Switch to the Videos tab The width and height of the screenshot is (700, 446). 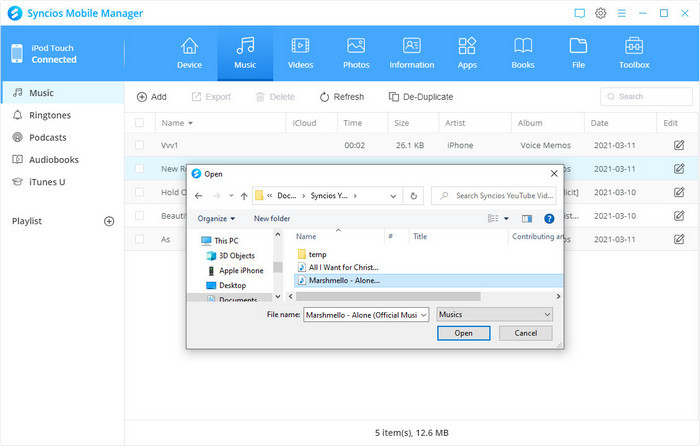pos(300,54)
